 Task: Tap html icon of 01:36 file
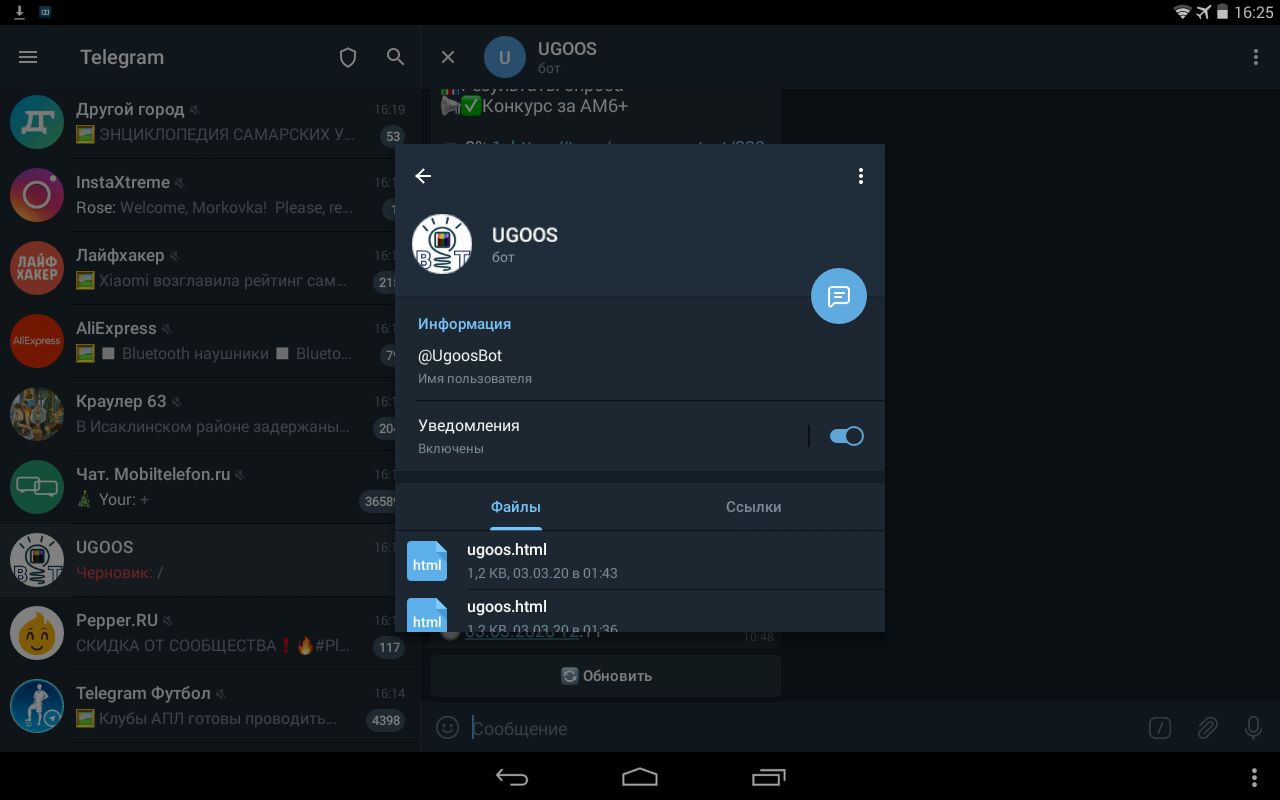[x=427, y=614]
